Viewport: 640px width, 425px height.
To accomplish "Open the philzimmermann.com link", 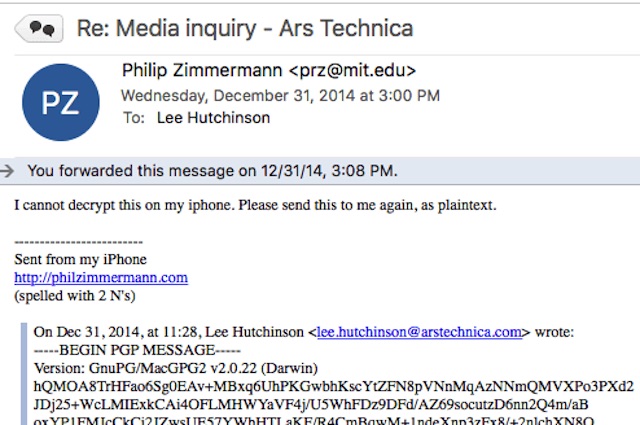I will (x=101, y=278).
